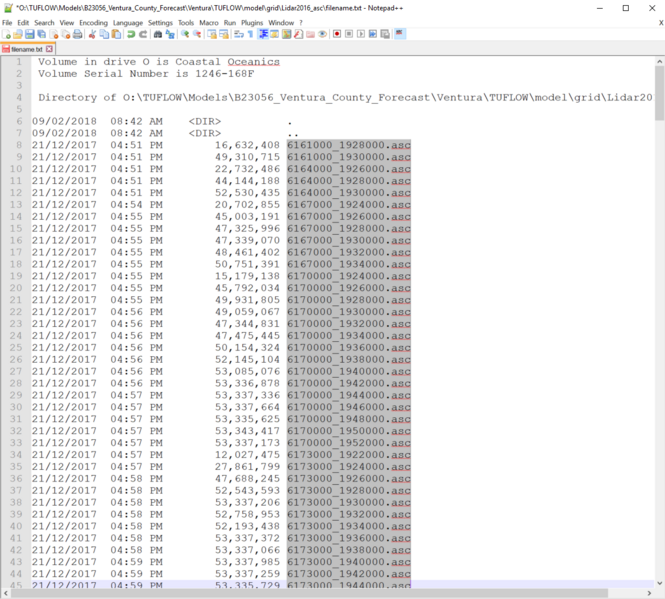The width and height of the screenshot is (665, 599).
Task: Click the New file toolbar icon
Action: [x=6, y=34]
